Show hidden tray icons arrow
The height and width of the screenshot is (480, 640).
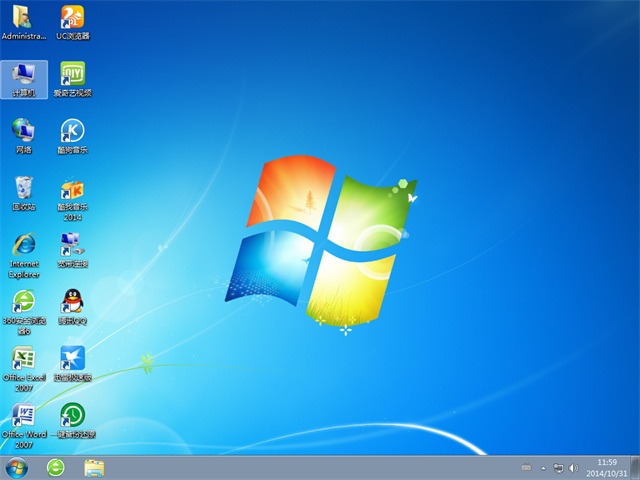coord(543,468)
